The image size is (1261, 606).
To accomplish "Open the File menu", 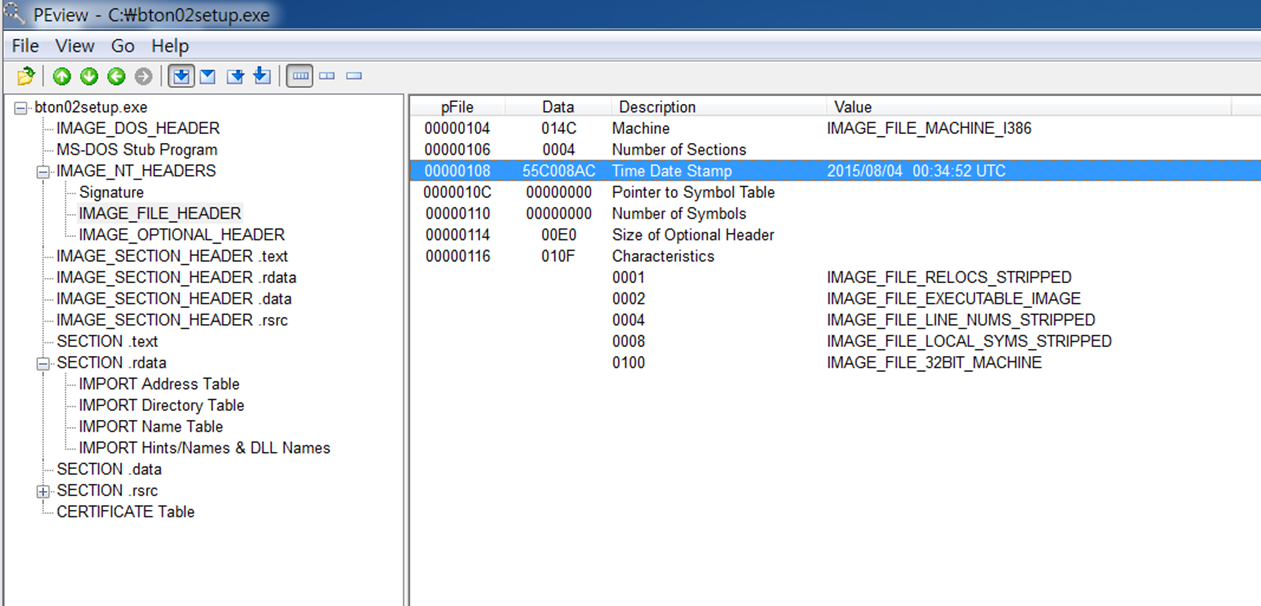I will (25, 46).
